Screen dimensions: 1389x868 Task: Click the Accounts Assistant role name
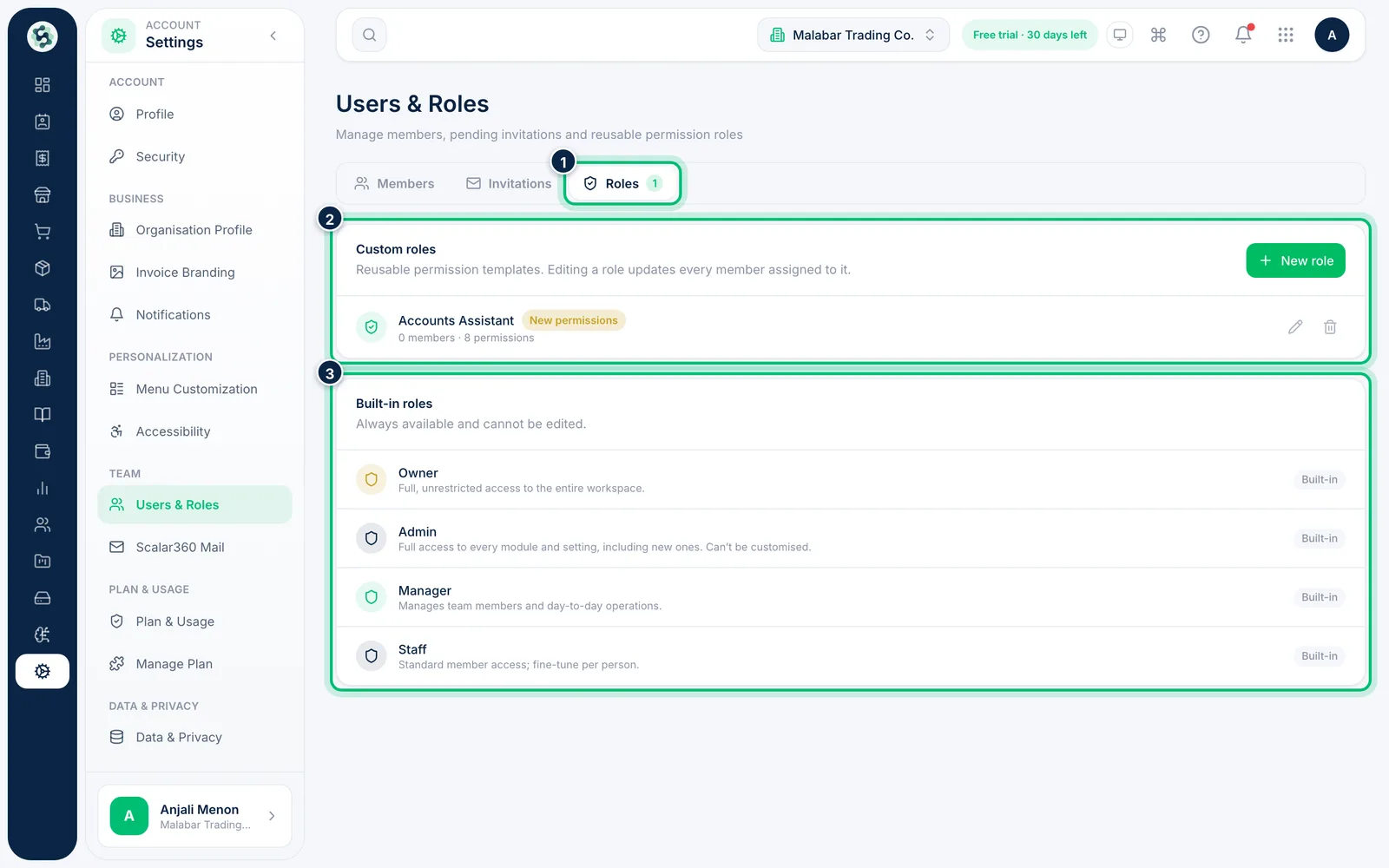[x=456, y=320]
